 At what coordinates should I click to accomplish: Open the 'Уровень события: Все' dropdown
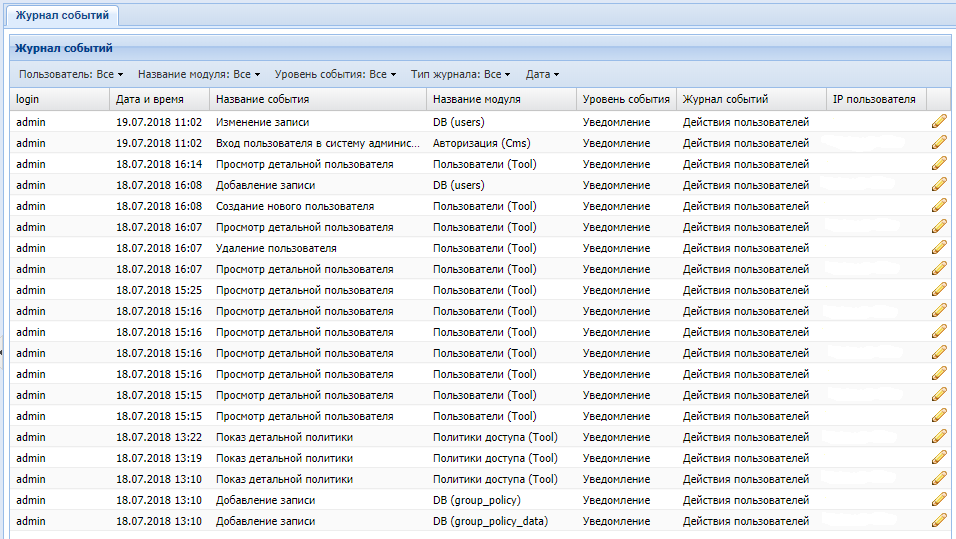(x=335, y=74)
